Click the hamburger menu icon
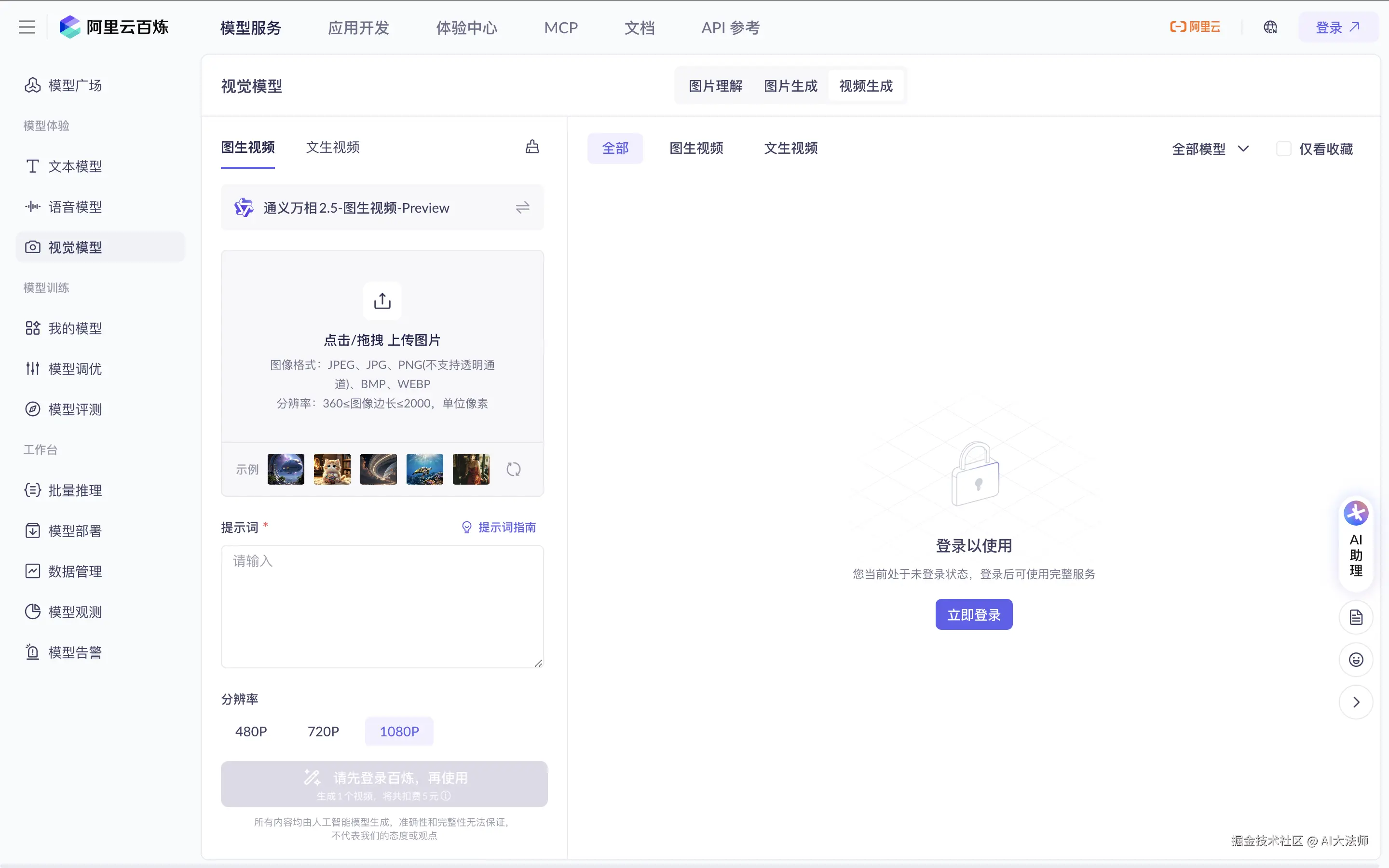Image resolution: width=1389 pixels, height=868 pixels. (x=27, y=27)
